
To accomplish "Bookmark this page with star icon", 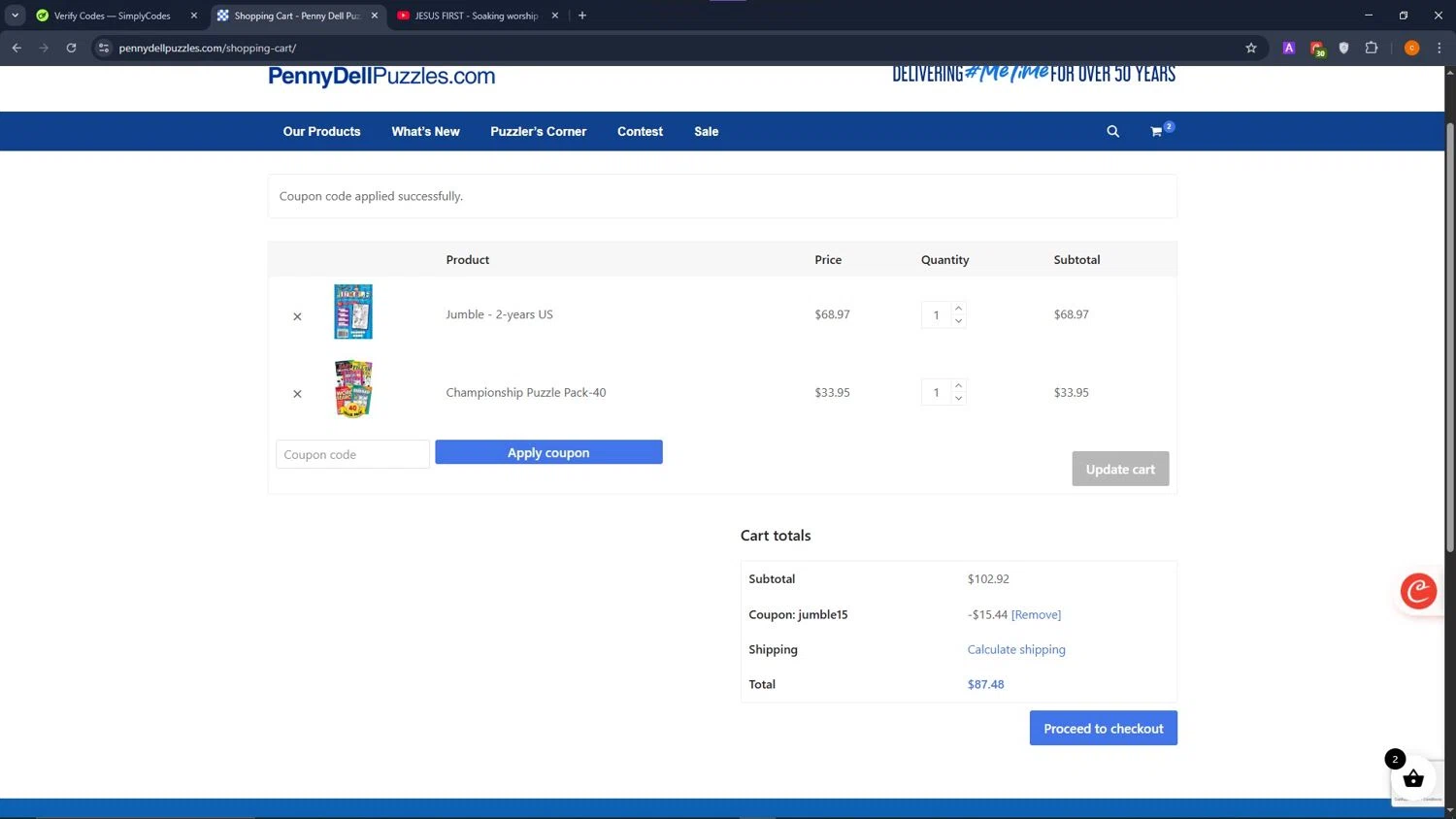I will click(1250, 48).
